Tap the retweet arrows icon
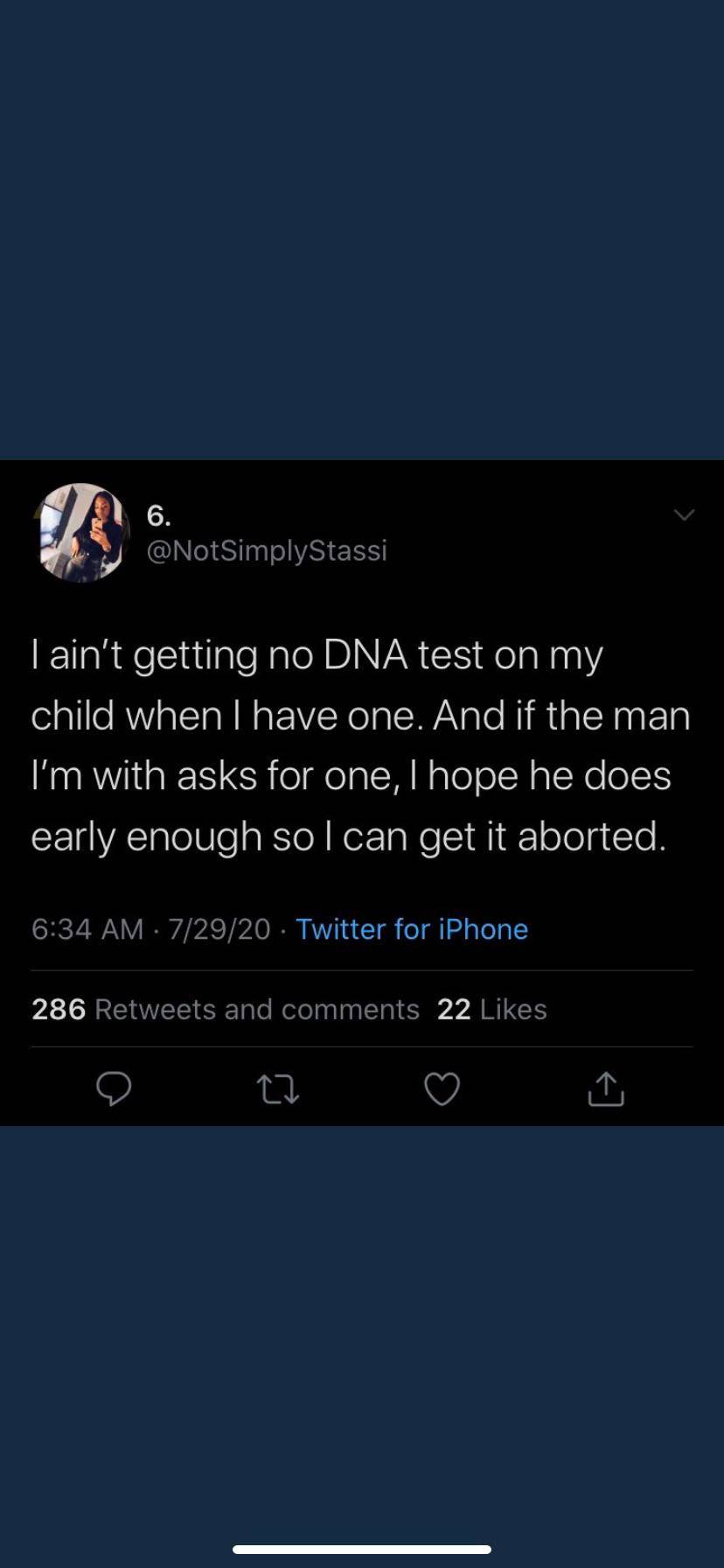 [x=278, y=1089]
